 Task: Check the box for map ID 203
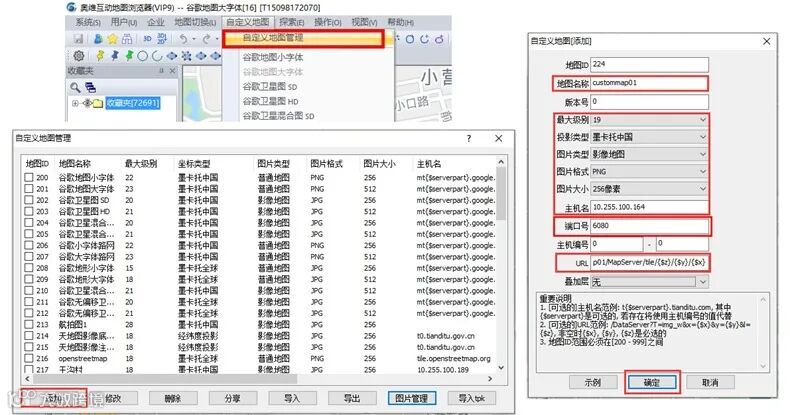(x=29, y=212)
